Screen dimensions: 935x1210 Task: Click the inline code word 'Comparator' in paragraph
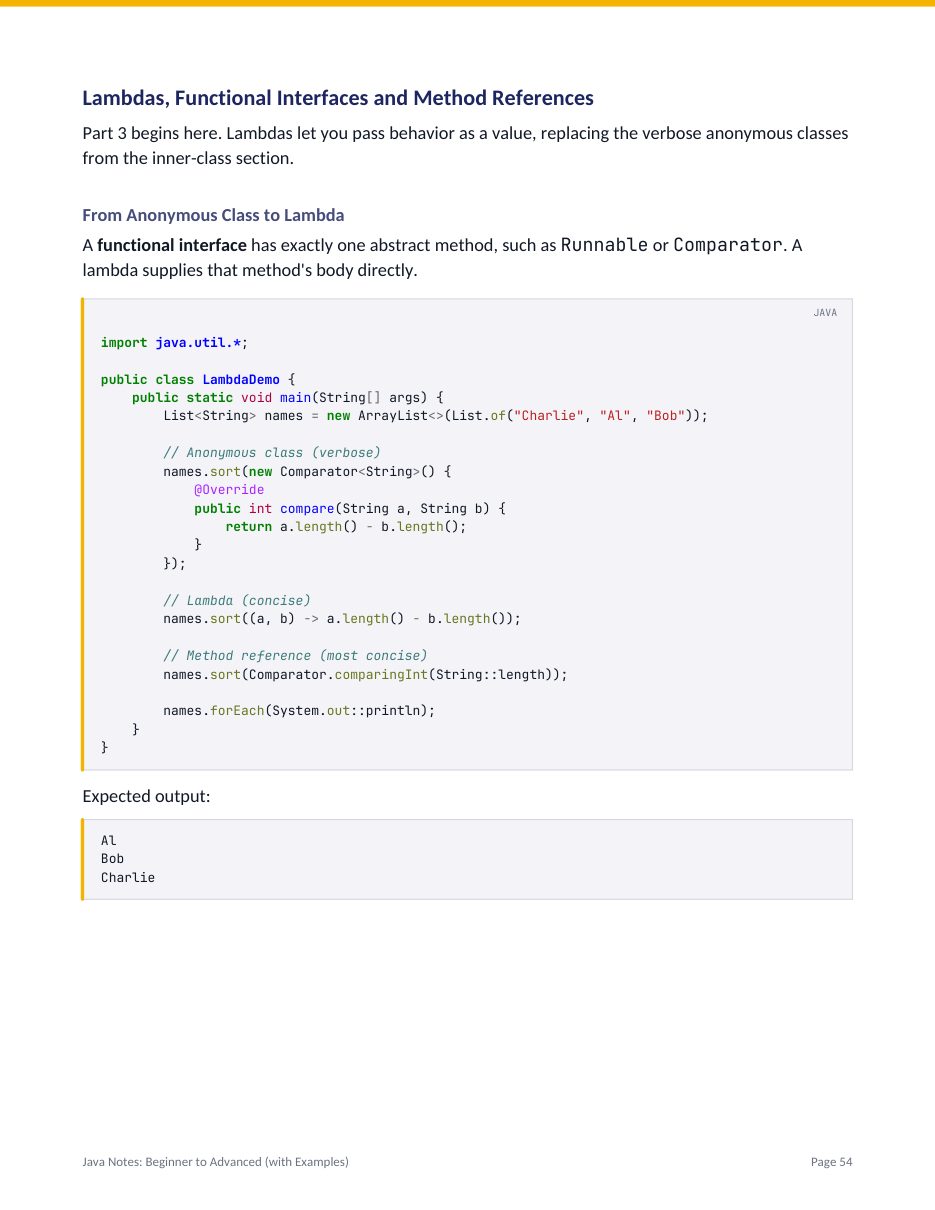click(x=728, y=245)
